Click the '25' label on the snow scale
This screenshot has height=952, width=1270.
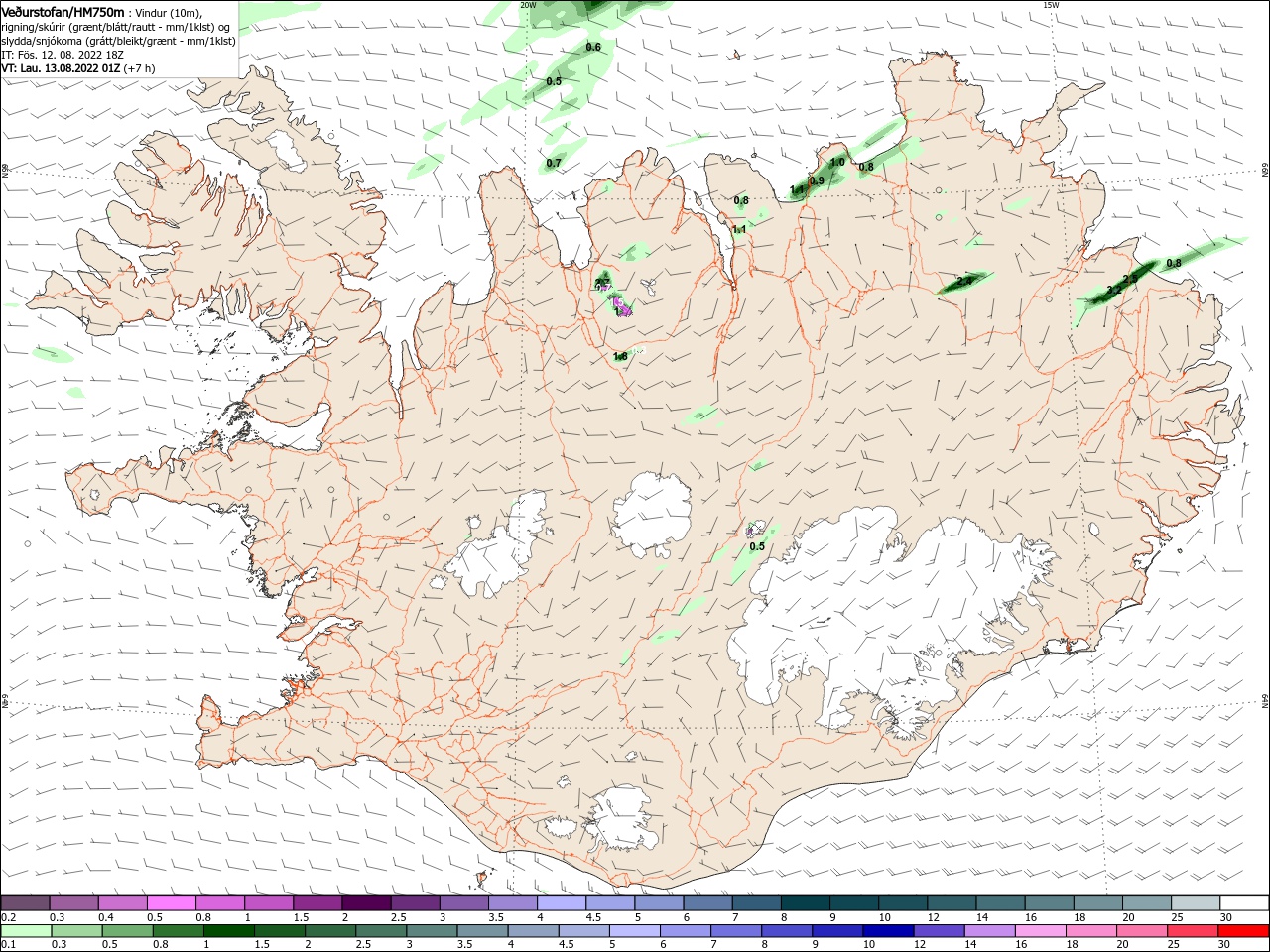tap(1177, 917)
